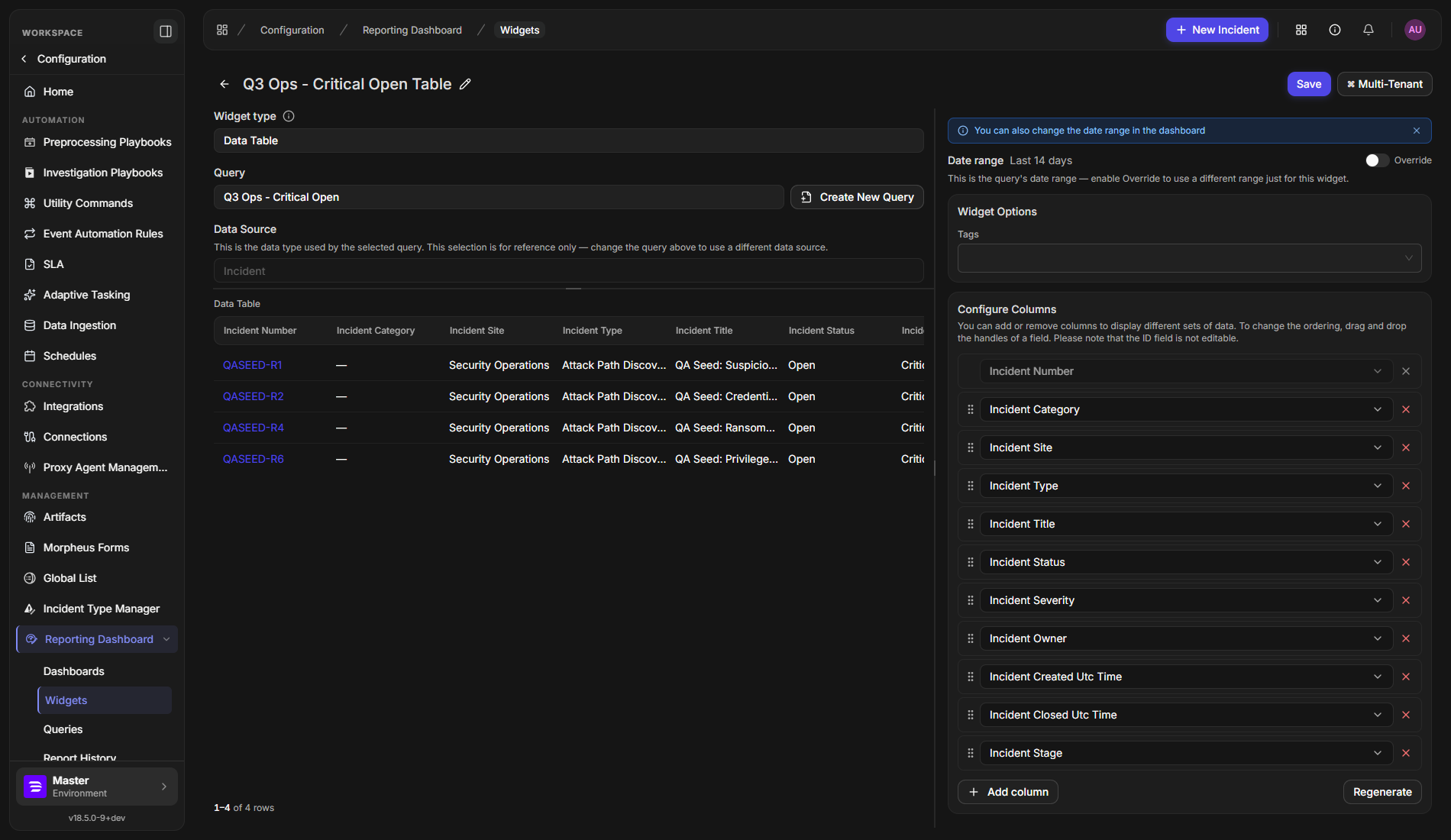This screenshot has width=1451, height=840.
Task: Remove the Incident Severity column
Action: (x=1406, y=600)
